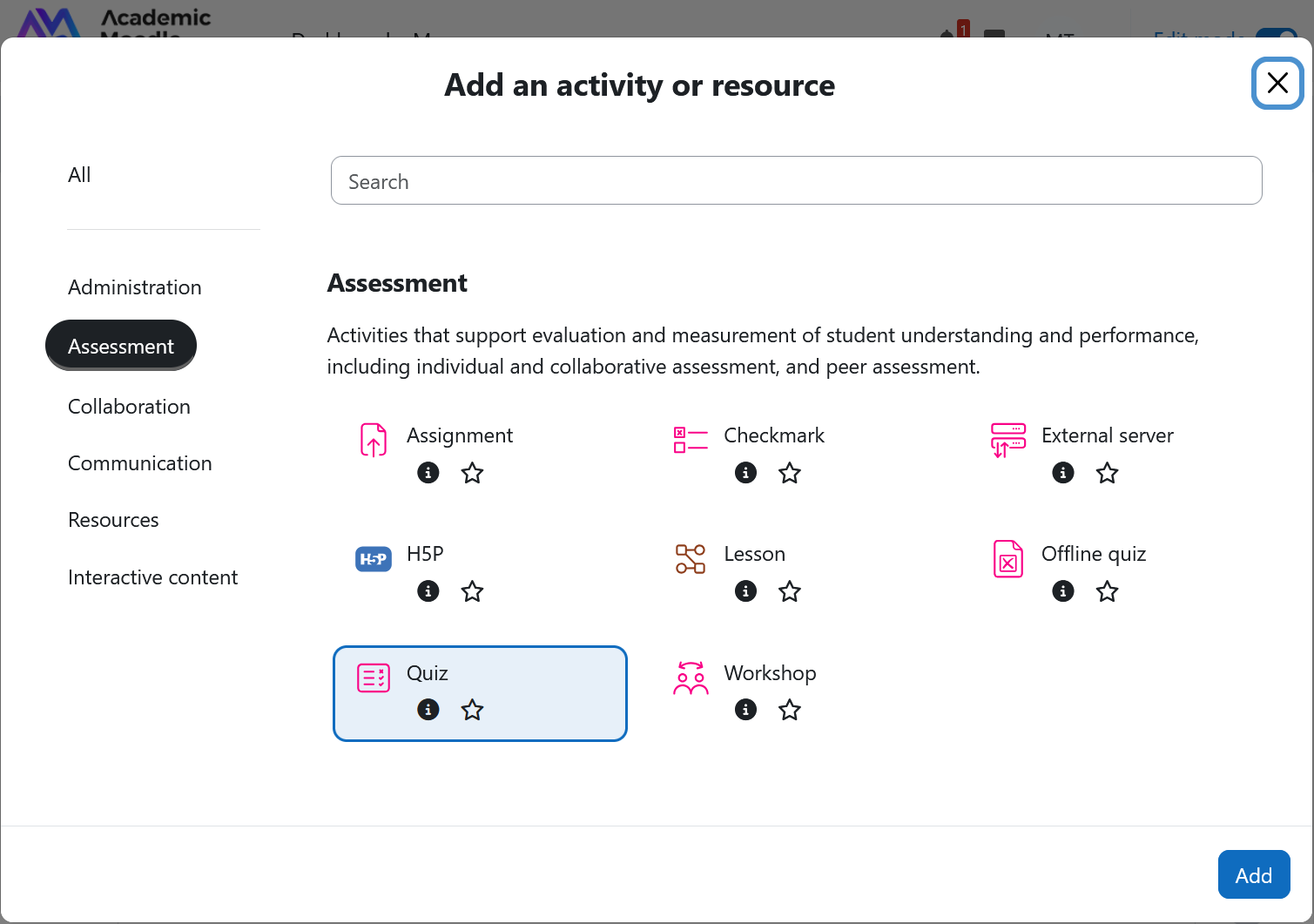Select the H5P activity icon
Viewport: 1314px width, 924px height.
(374, 559)
